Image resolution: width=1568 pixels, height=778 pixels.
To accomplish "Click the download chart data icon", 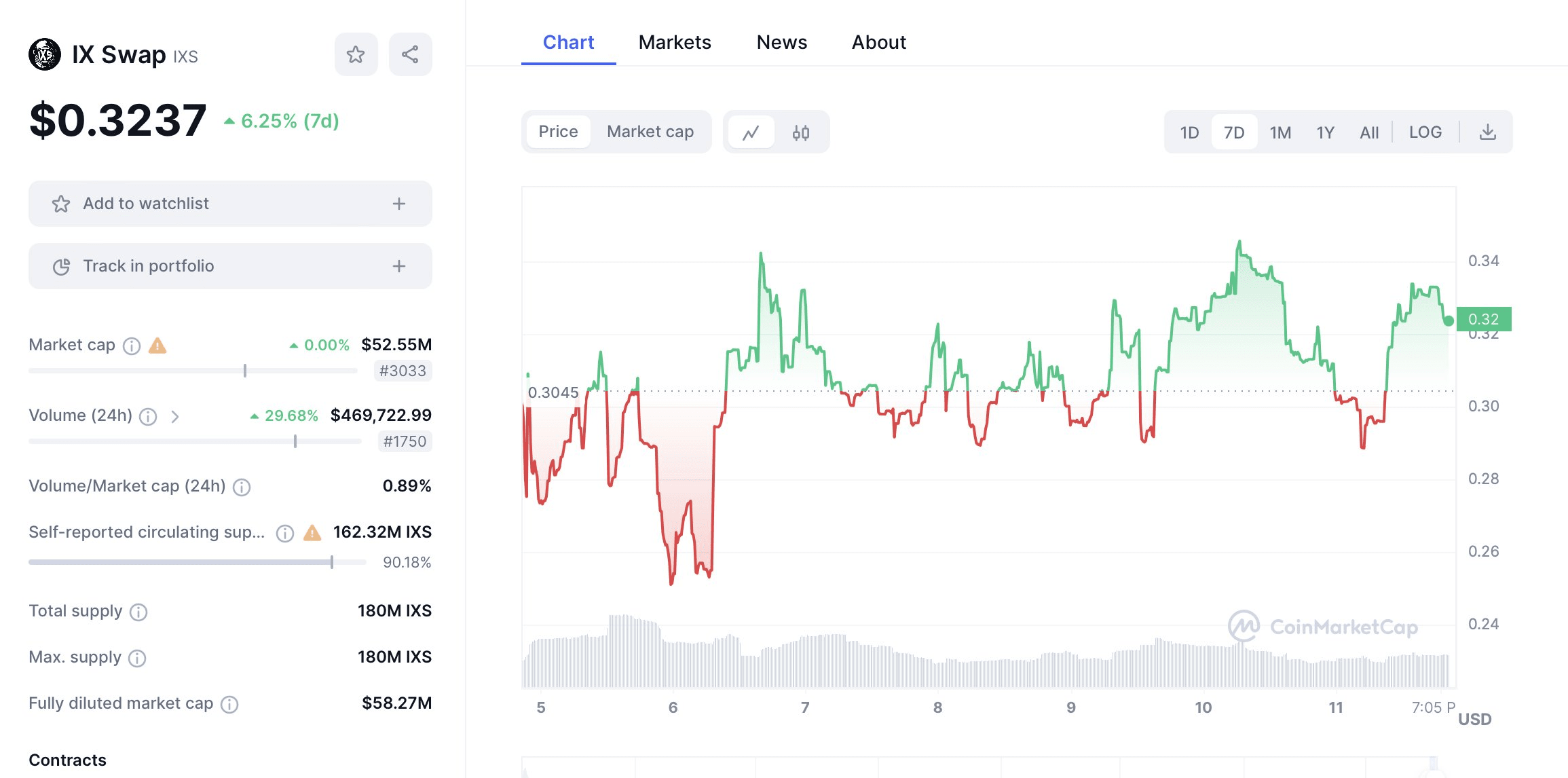I will tap(1487, 132).
